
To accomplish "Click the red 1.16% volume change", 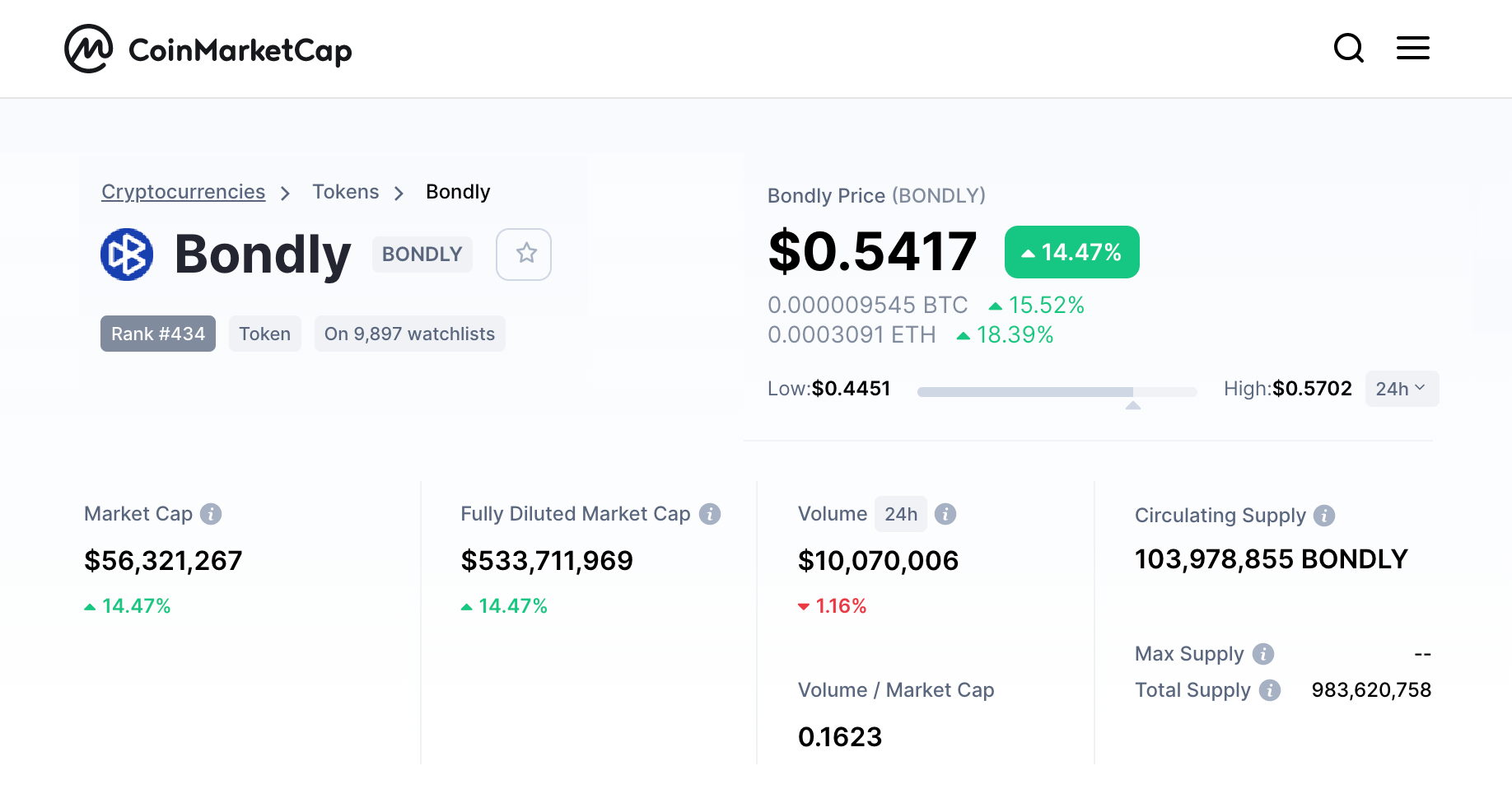I will point(833,606).
